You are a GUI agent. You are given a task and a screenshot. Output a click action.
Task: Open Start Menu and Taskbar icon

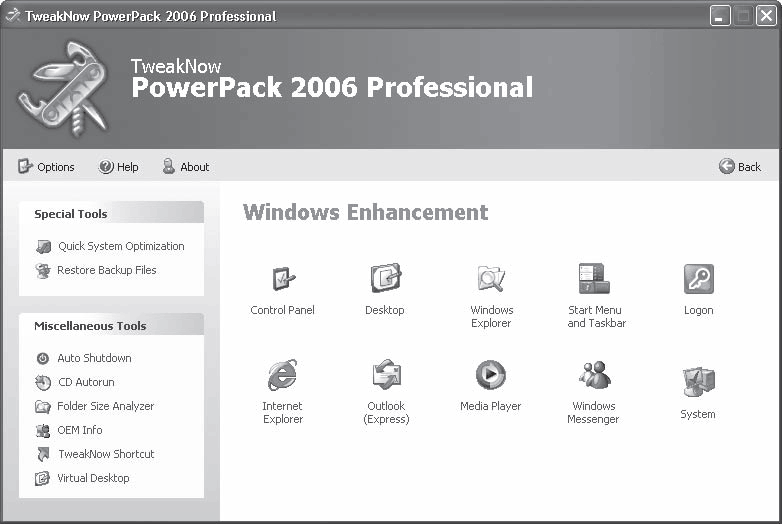pos(594,279)
